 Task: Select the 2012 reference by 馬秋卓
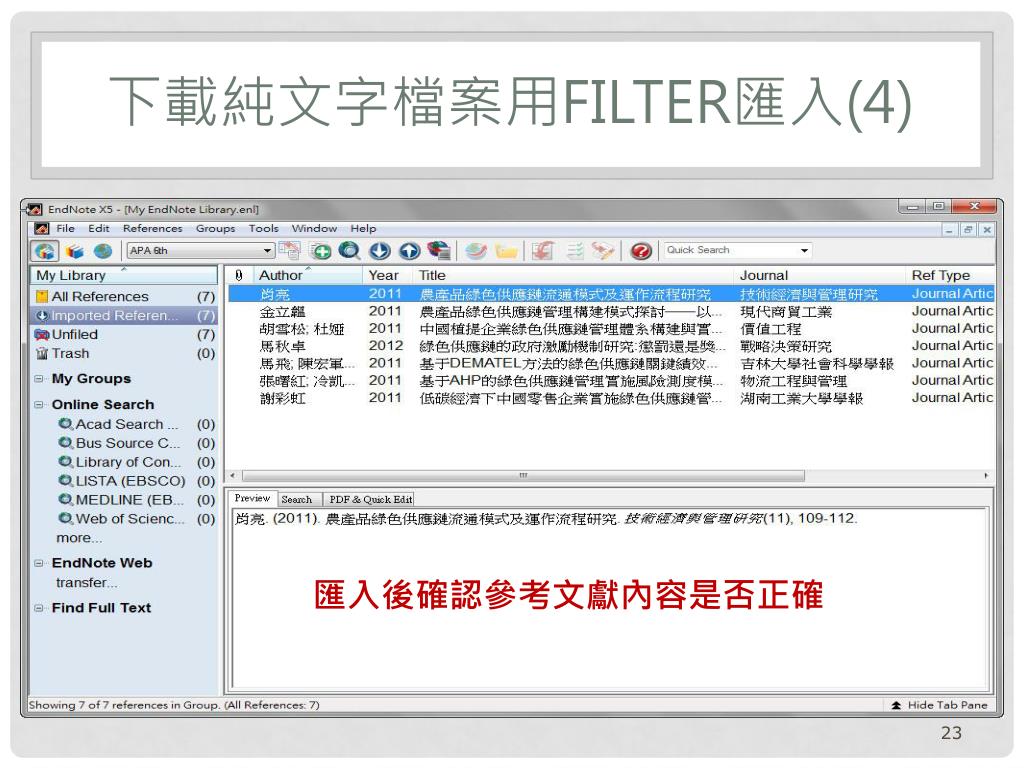click(x=611, y=347)
